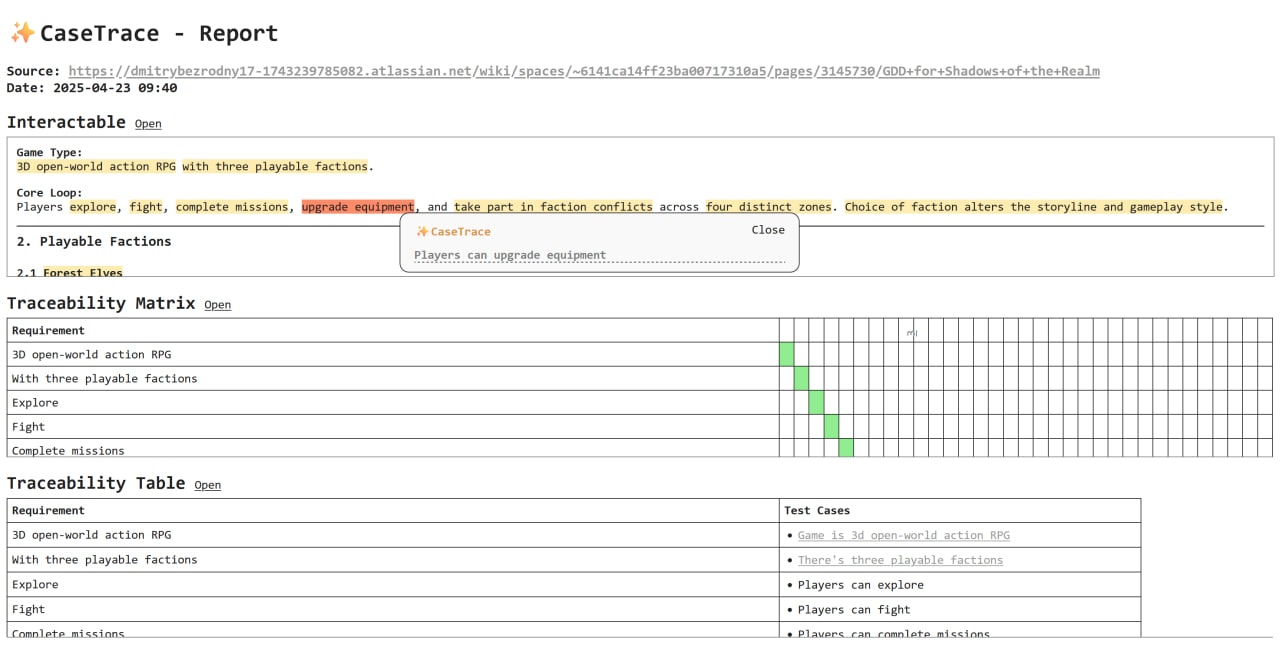
Task: Close the CaseTrace popup
Action: tap(768, 230)
